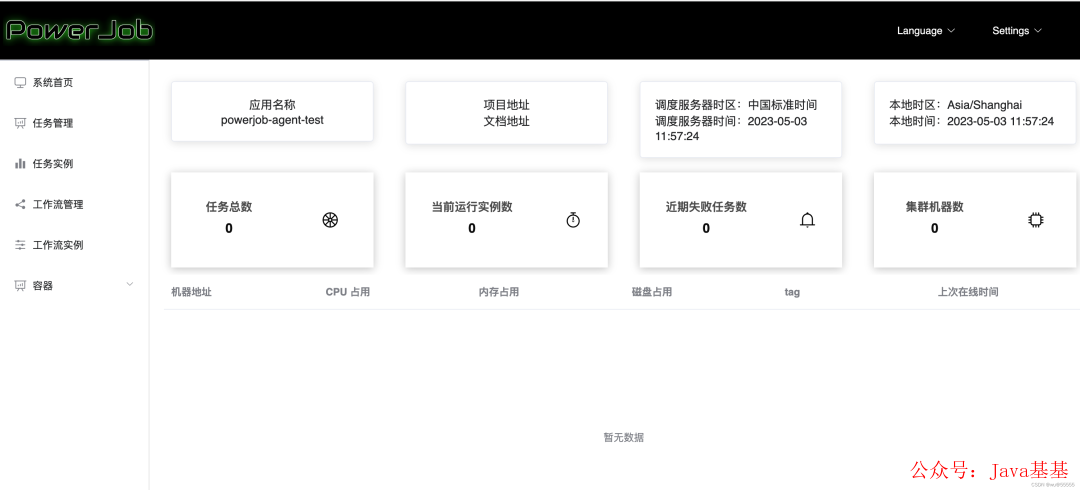This screenshot has width=1080, height=490.
Task: Click the icon beside 任务管理
Action: tap(21, 123)
